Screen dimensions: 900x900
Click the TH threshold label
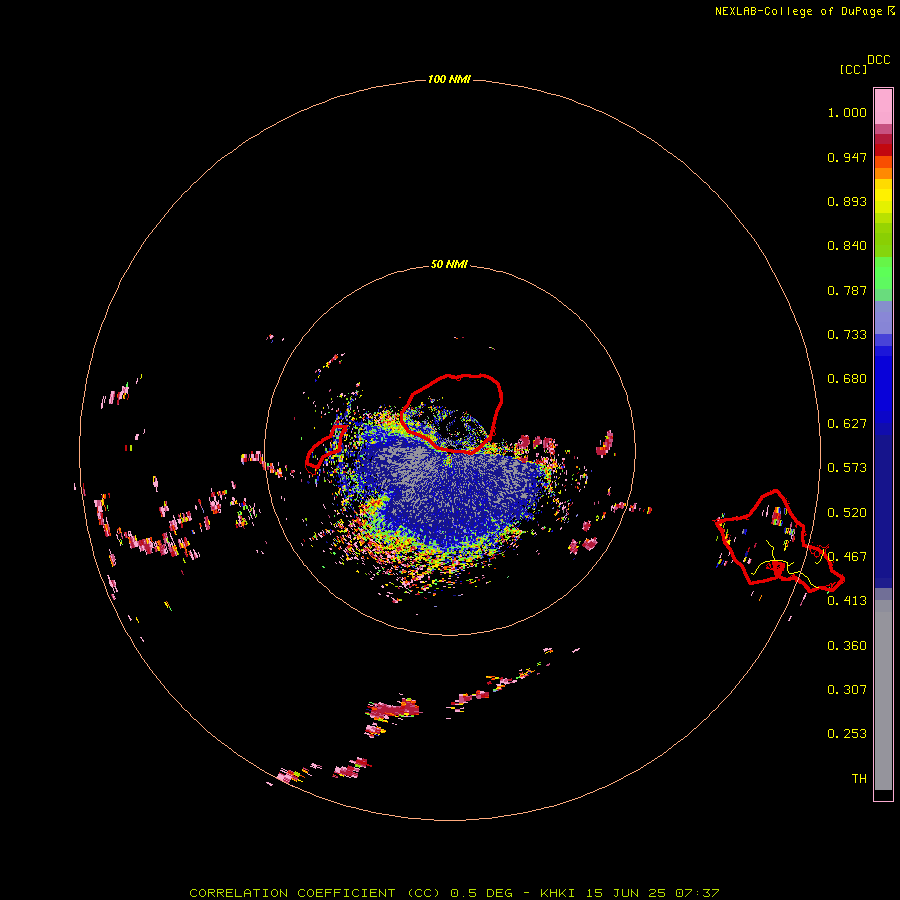click(859, 779)
